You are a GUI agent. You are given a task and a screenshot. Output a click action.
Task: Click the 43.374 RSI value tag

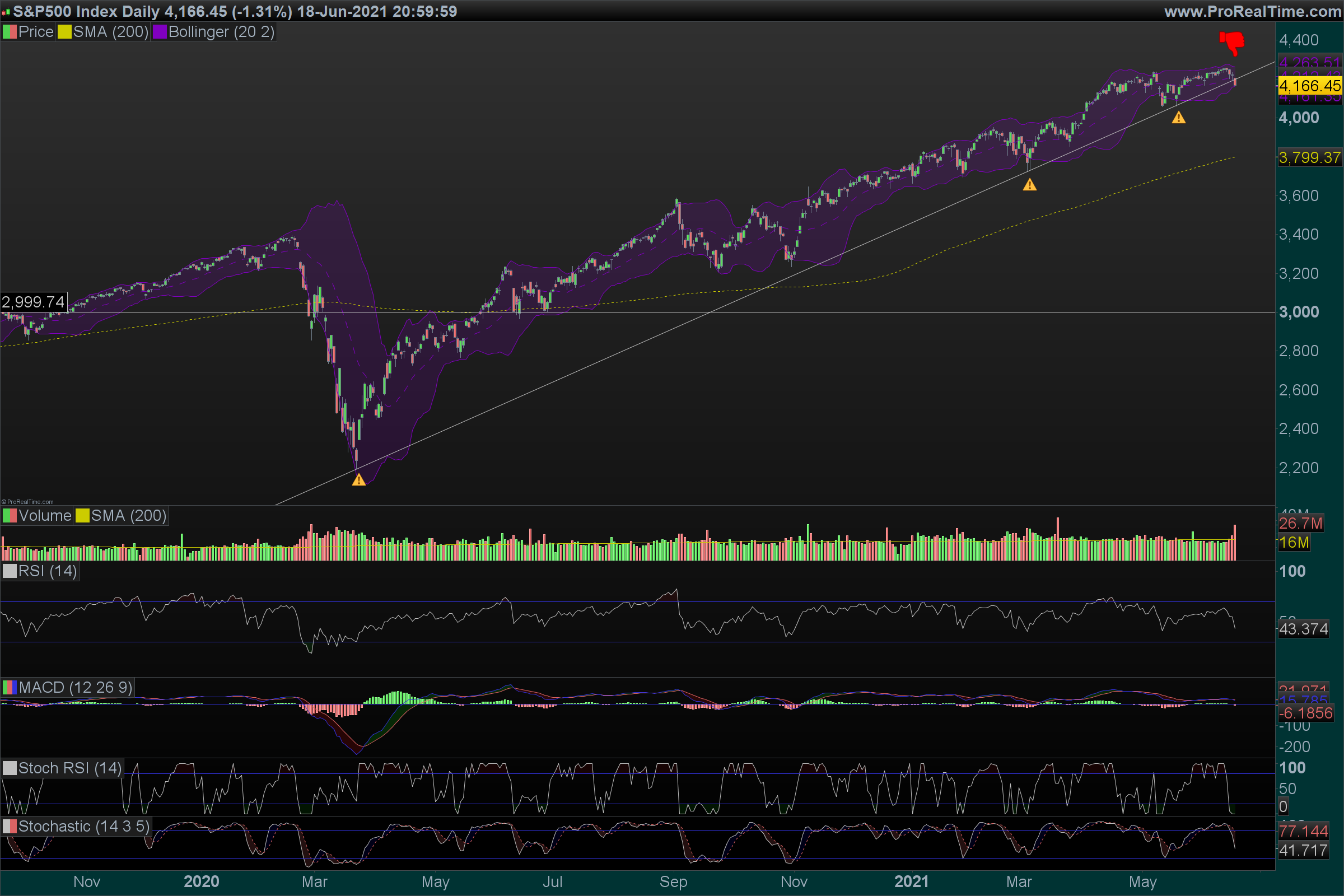pyautogui.click(x=1303, y=629)
